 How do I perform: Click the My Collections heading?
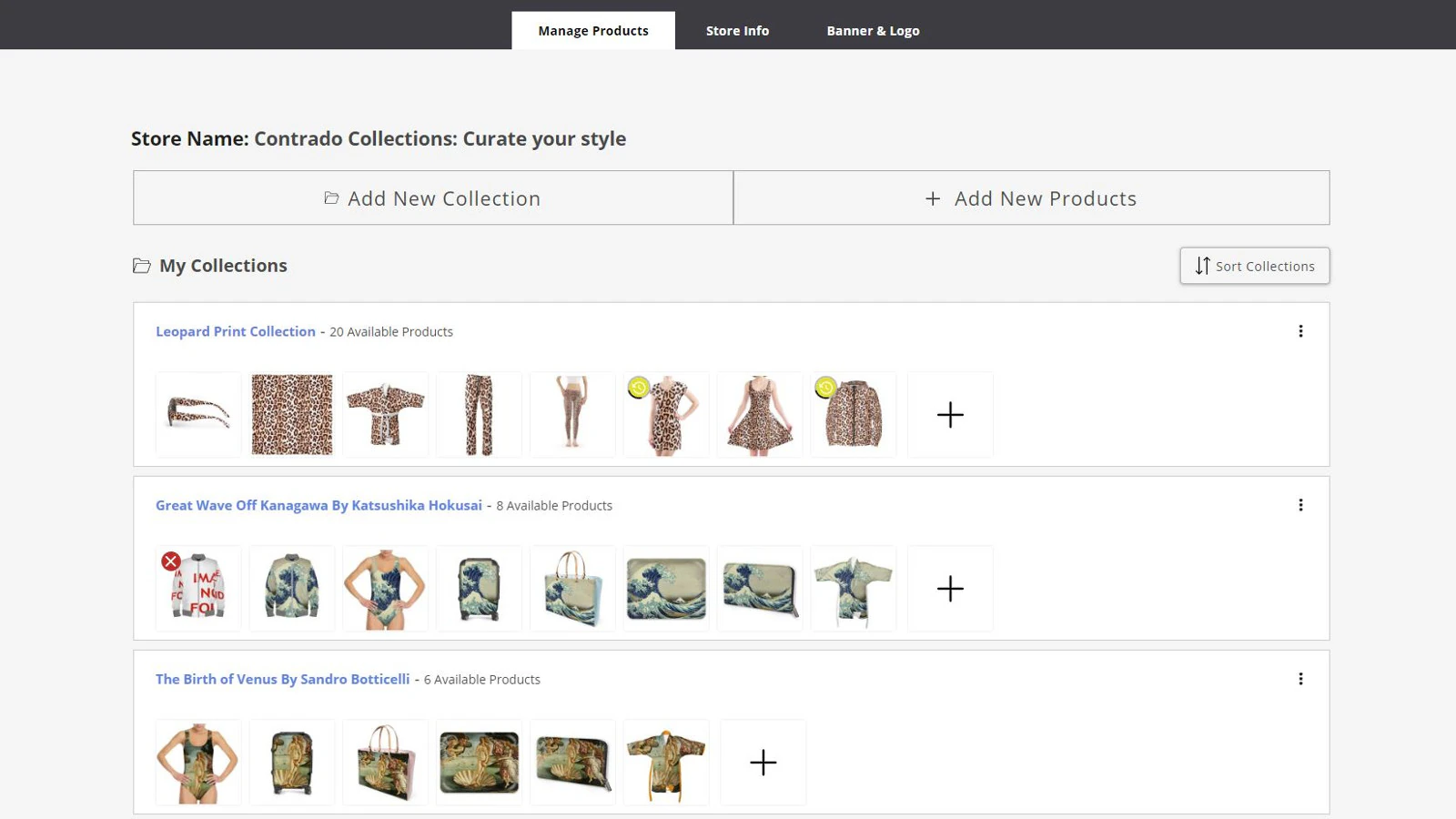223,266
